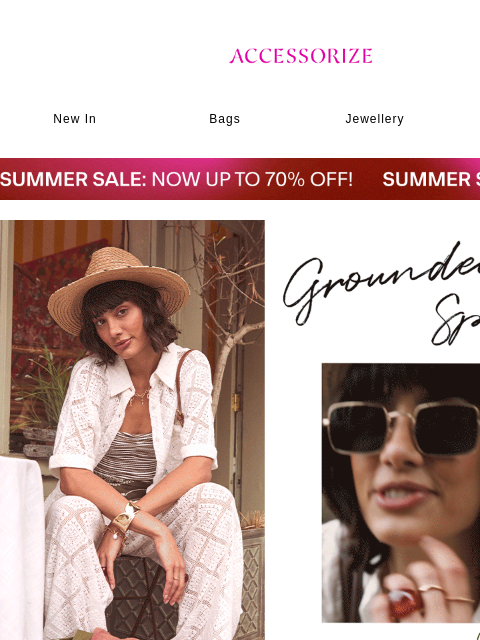Screen dimensions: 480x640
Task: Click the Grounded handwritten heading
Action: pyautogui.click(x=381, y=282)
